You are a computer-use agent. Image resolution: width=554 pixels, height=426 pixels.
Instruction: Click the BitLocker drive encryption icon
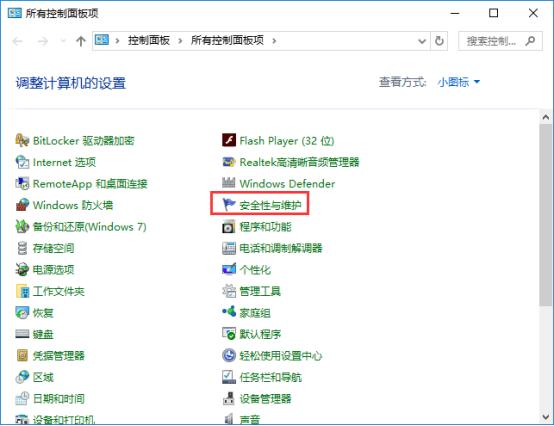[x=22, y=140]
